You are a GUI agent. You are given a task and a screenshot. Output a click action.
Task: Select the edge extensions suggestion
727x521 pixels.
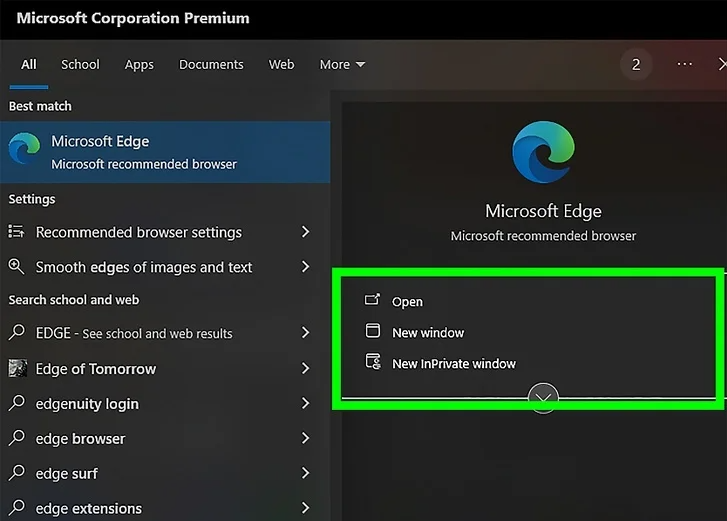(88, 509)
